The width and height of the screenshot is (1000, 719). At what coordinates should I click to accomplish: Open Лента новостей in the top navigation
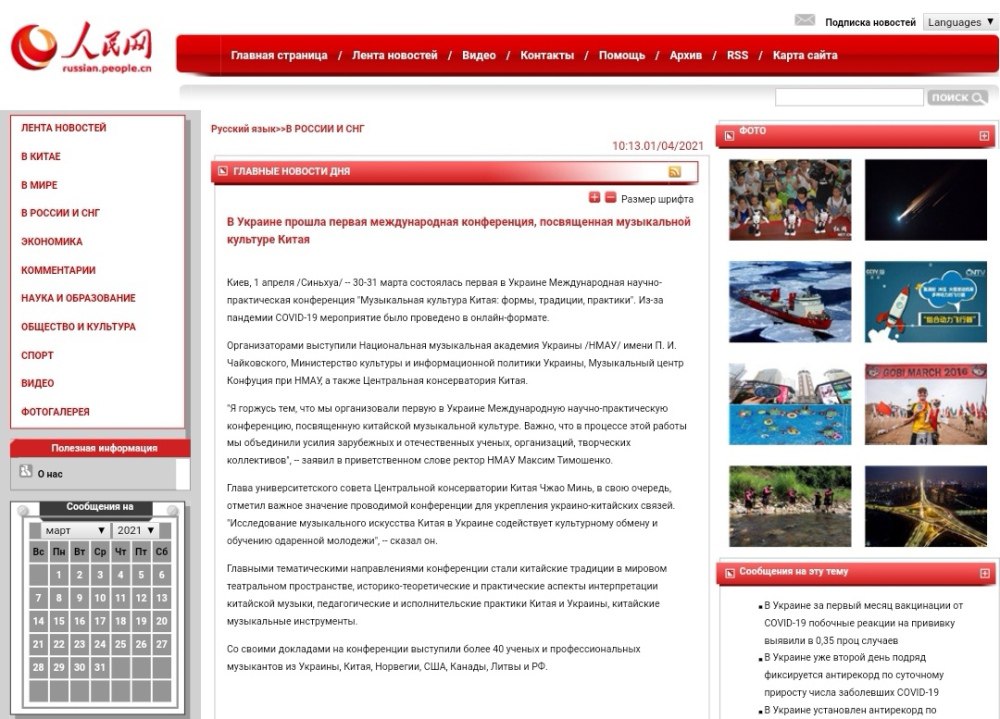click(394, 55)
